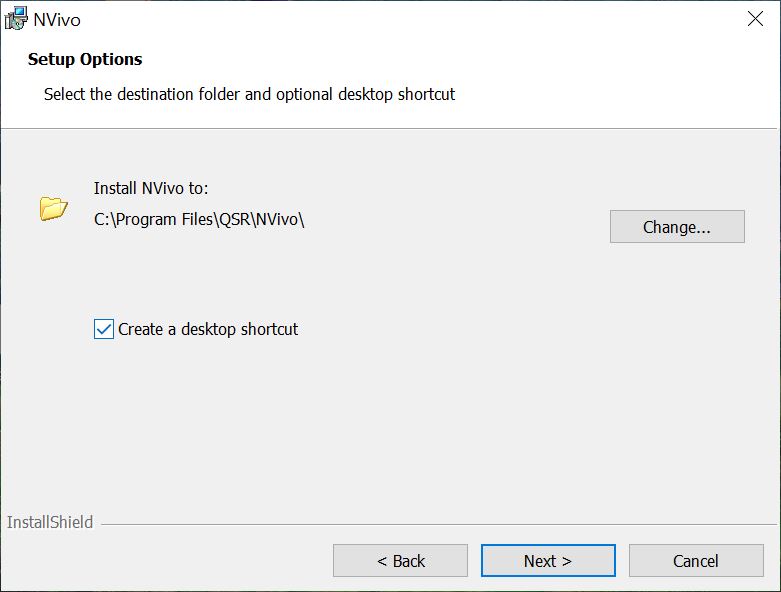This screenshot has height=592, width=781.
Task: Click the yellow destination folder icon
Action: pyautogui.click(x=54, y=208)
